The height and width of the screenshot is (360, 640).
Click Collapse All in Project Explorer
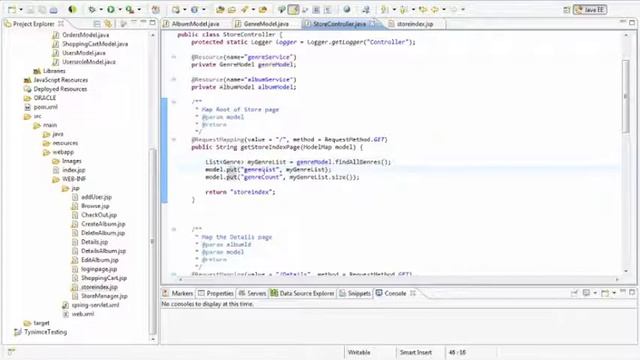point(97,24)
